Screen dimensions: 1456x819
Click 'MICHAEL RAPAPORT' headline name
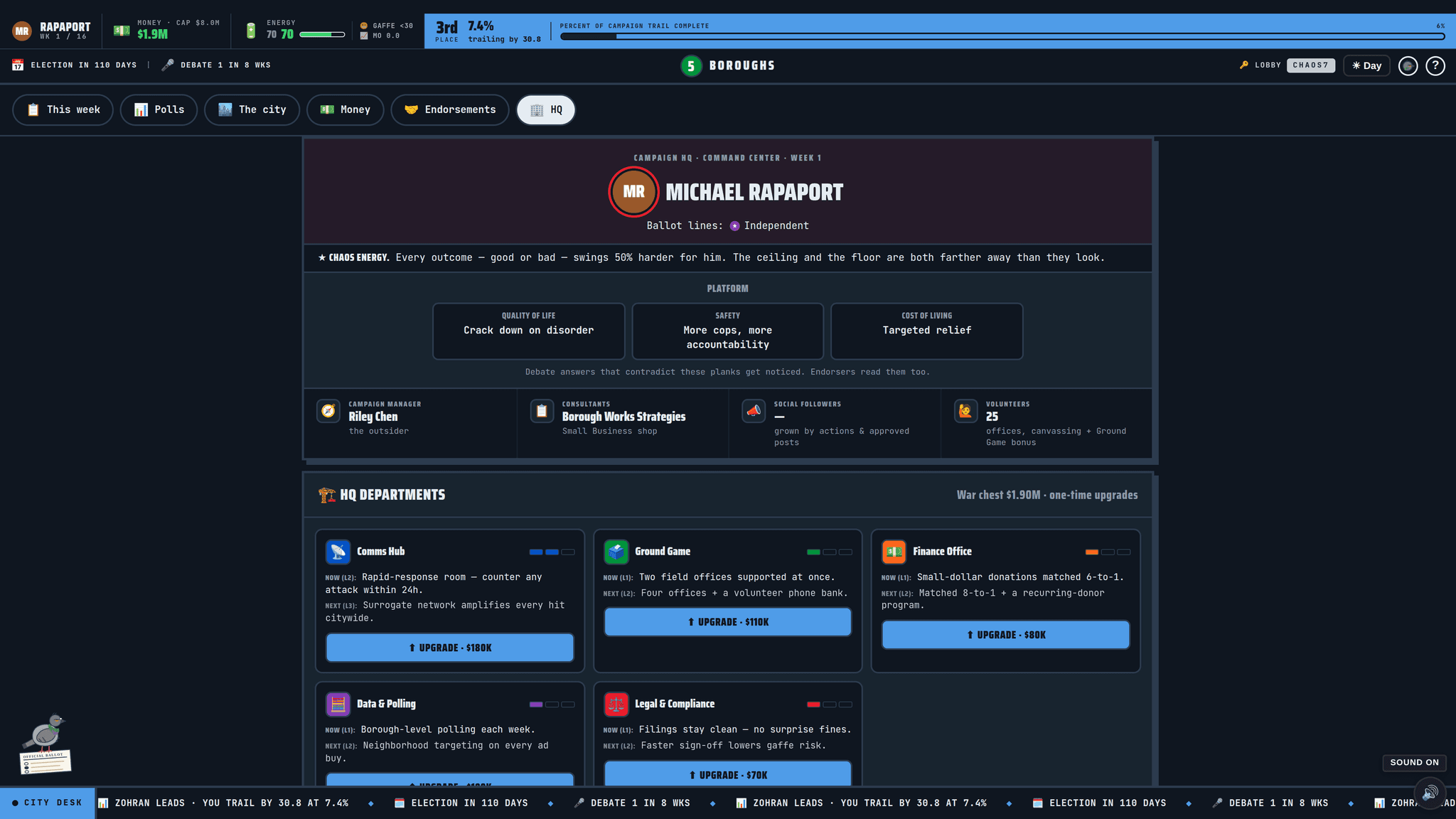pyautogui.click(x=754, y=192)
